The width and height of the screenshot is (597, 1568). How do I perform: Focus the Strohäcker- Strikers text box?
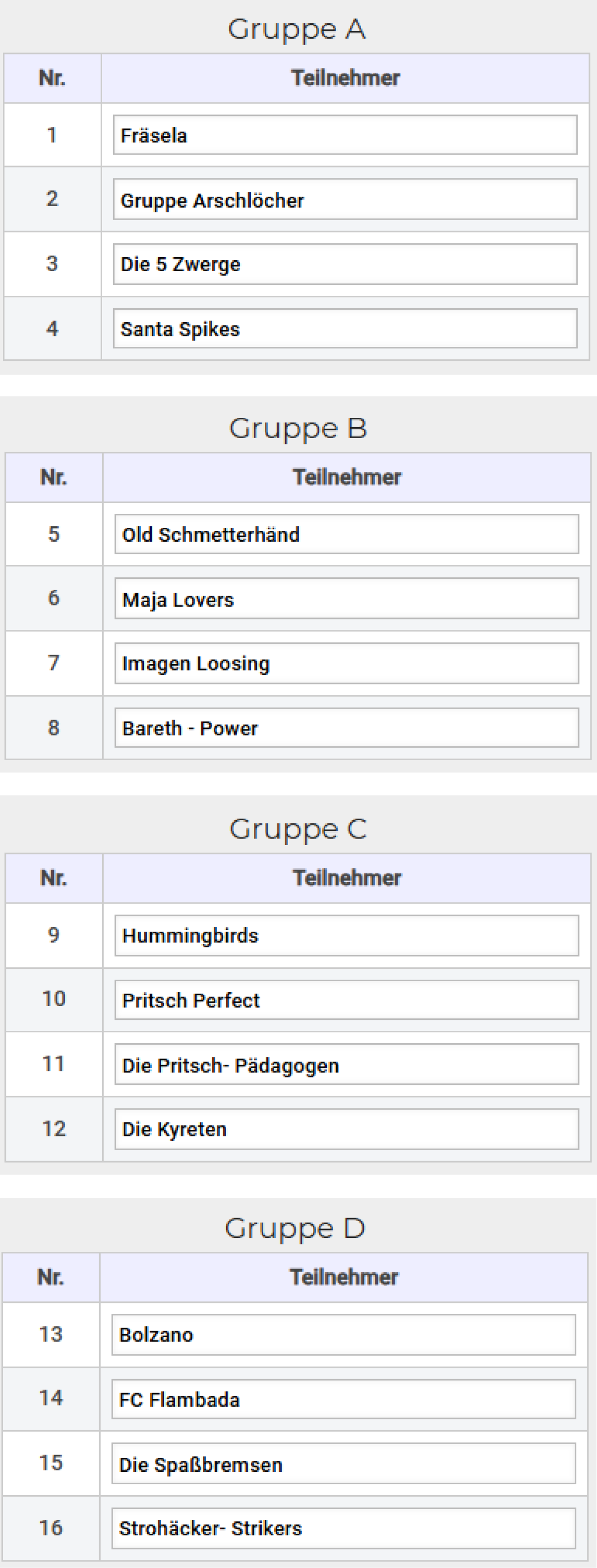pyautogui.click(x=344, y=1528)
